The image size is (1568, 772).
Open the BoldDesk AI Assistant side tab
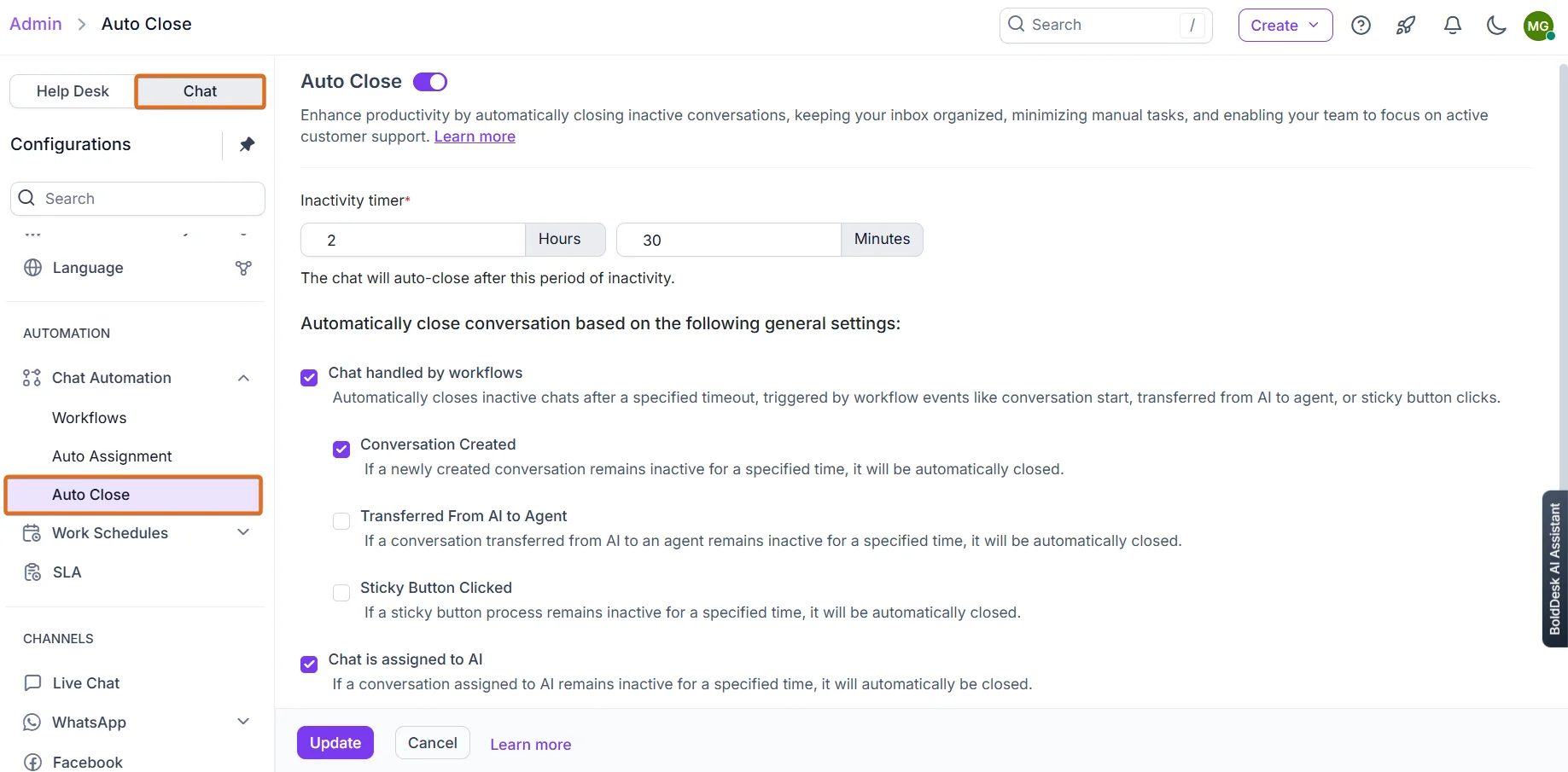1555,569
